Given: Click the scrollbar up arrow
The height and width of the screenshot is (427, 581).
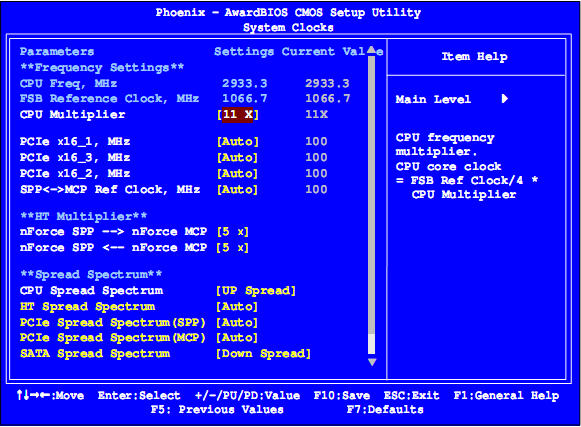Looking at the screenshot, I should pyautogui.click(x=372, y=50).
